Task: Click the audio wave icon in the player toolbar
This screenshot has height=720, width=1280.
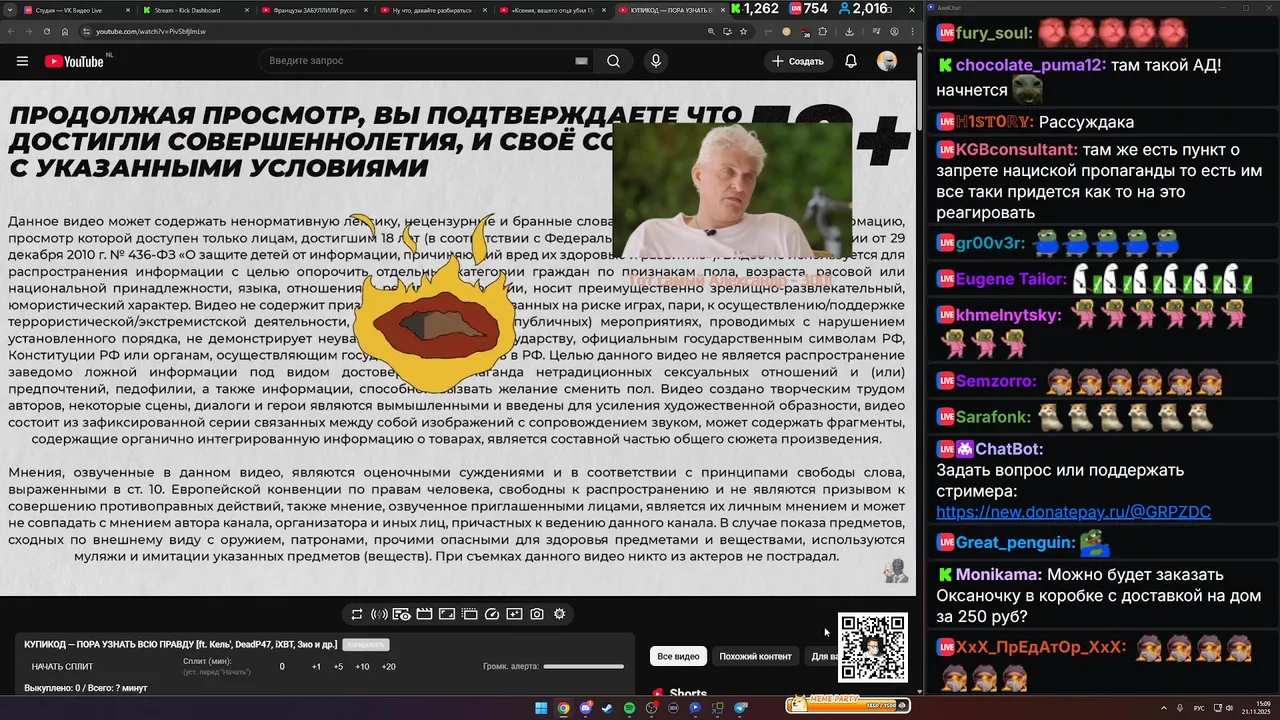Action: coord(379,614)
